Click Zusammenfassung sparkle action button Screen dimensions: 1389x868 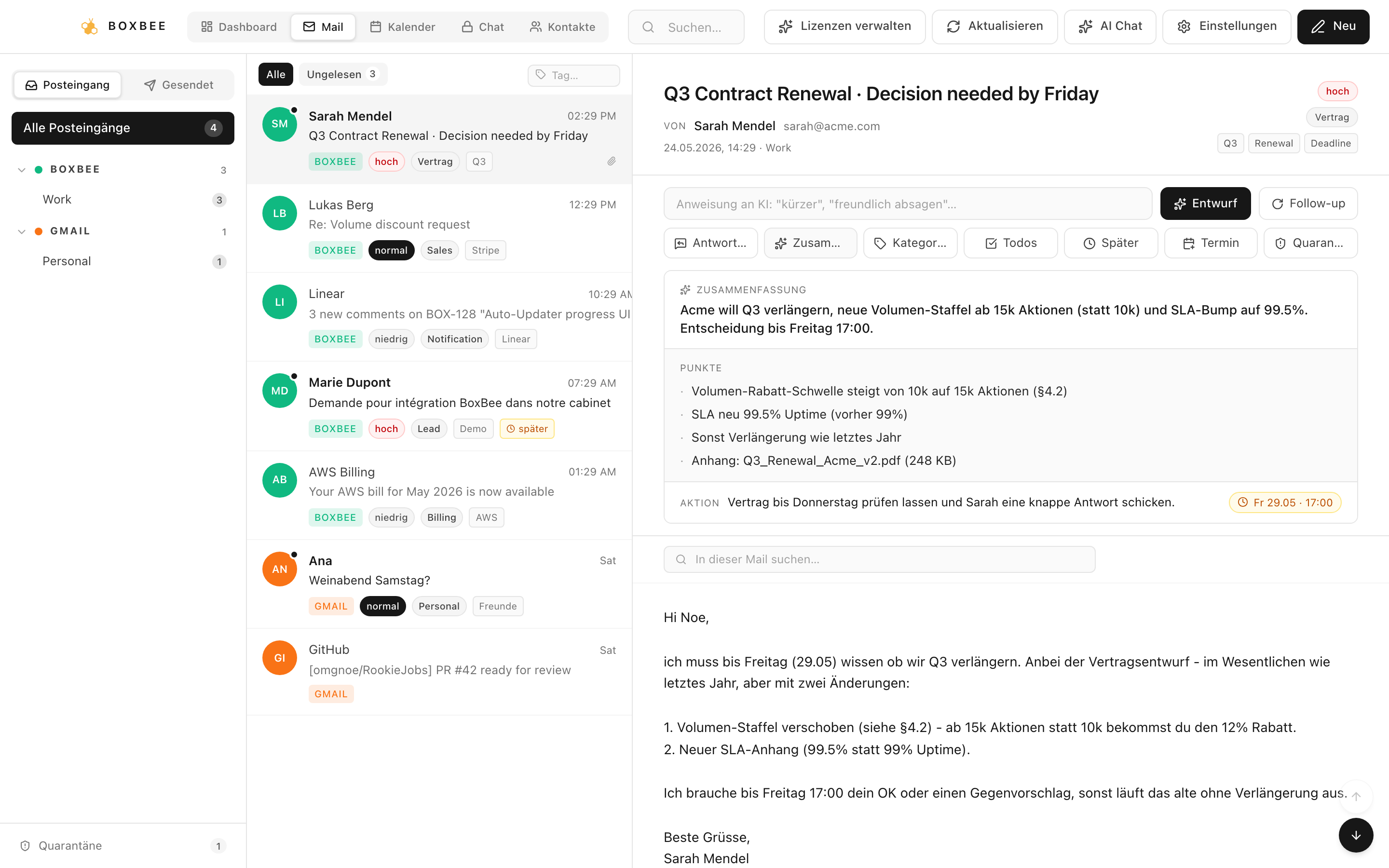pos(810,244)
